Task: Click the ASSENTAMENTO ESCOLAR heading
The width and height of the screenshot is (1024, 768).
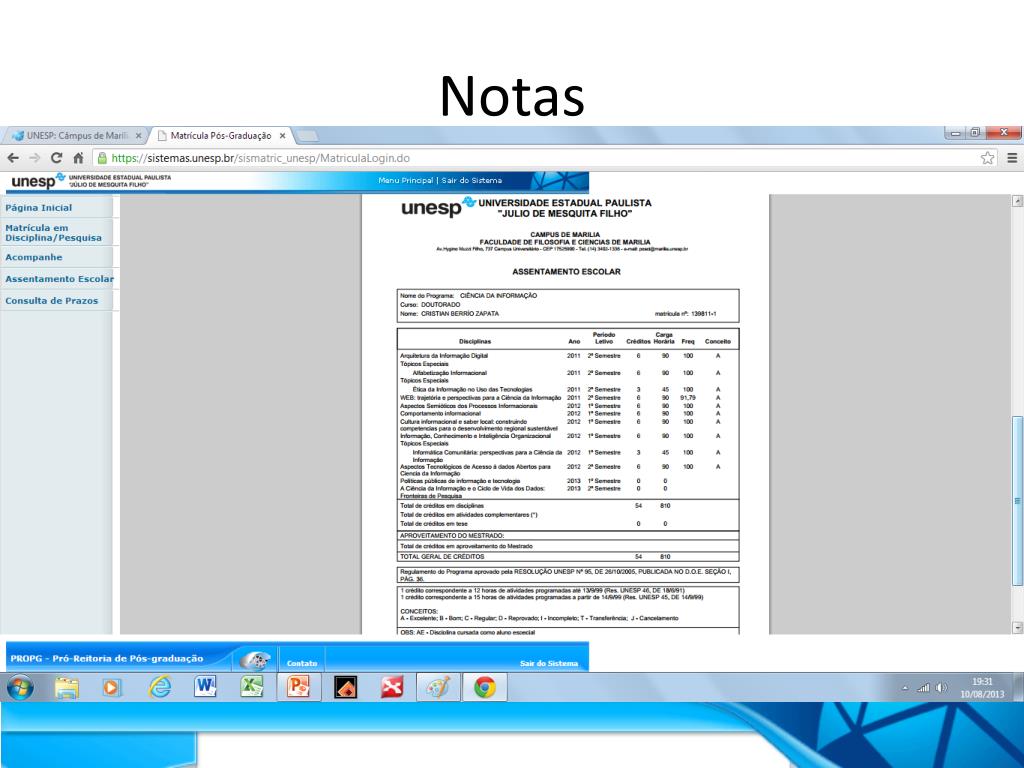Action: [566, 272]
